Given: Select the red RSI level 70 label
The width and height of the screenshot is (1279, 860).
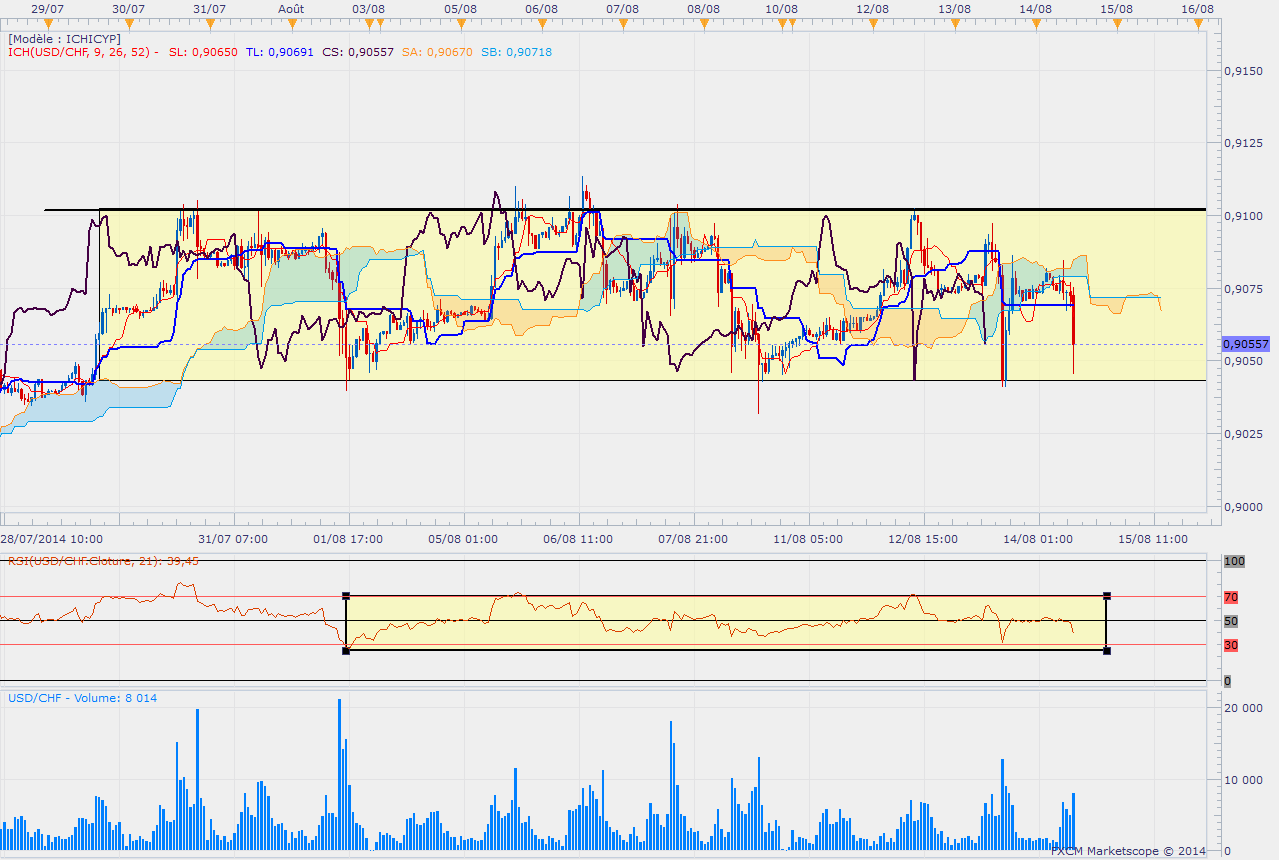Looking at the screenshot, I should [1232, 597].
